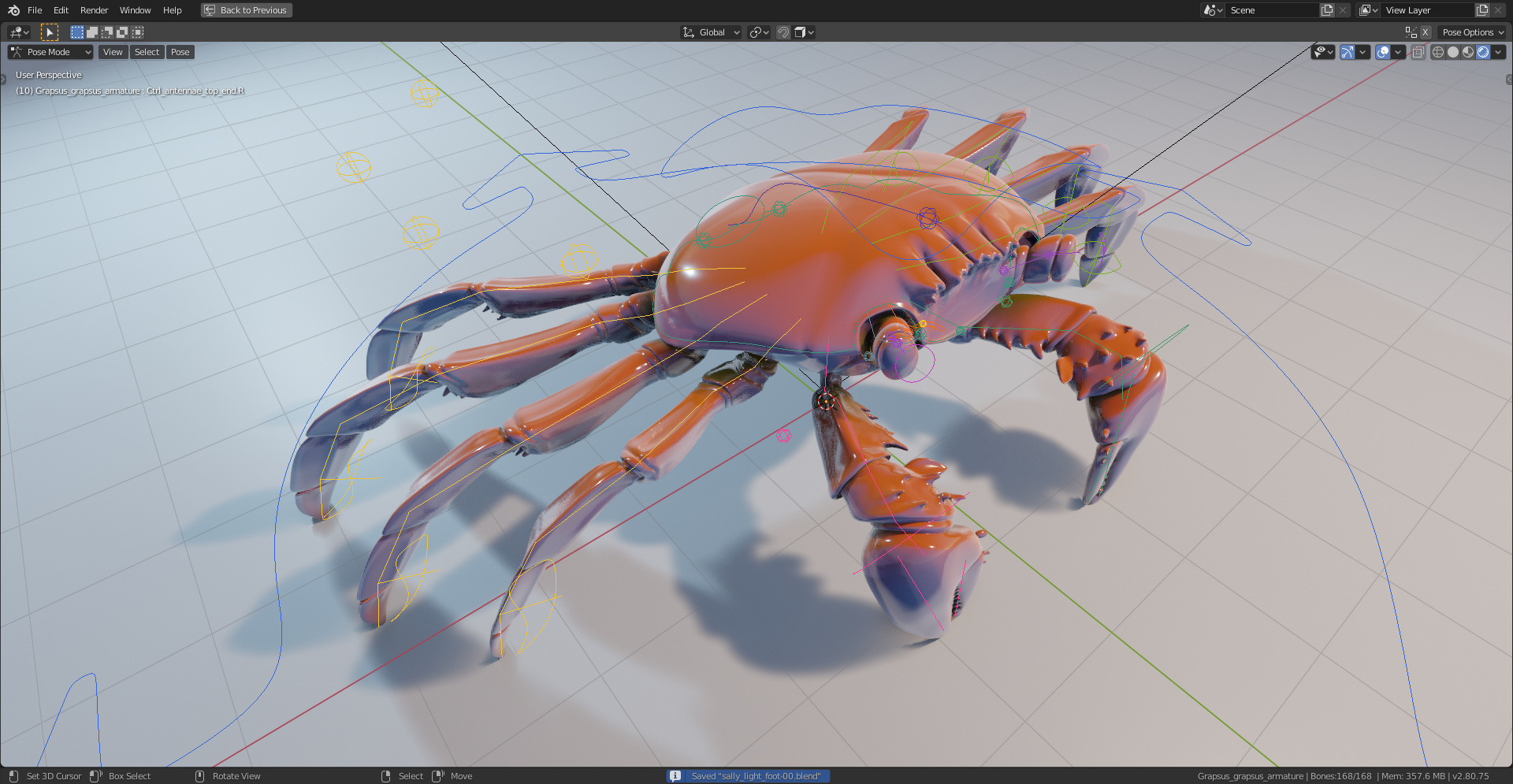Open the View Layer browse icon
This screenshot has width=1513, height=784.
click(x=1369, y=10)
